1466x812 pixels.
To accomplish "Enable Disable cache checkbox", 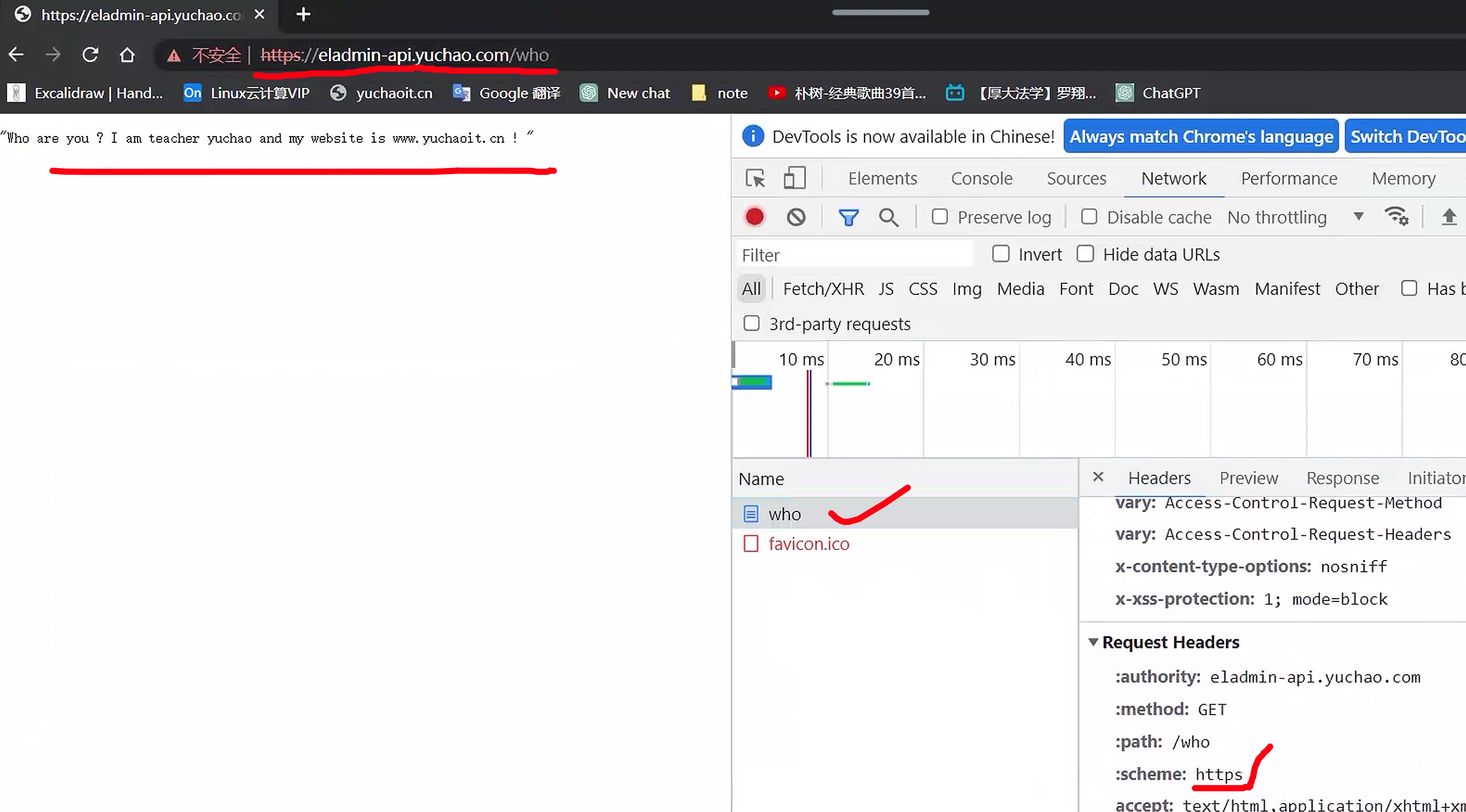I will pyautogui.click(x=1089, y=217).
